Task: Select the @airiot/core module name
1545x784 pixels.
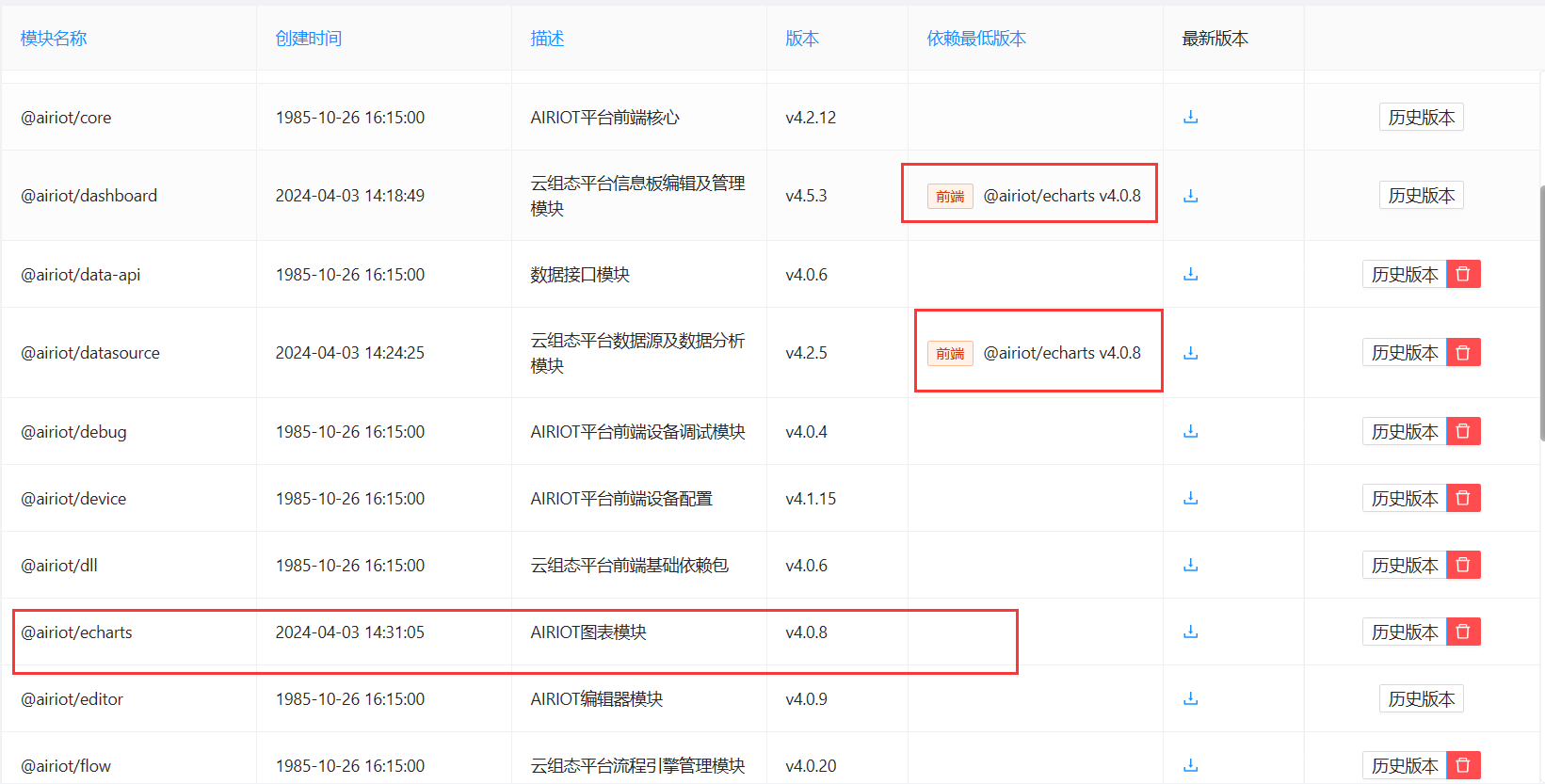Action: point(66,118)
